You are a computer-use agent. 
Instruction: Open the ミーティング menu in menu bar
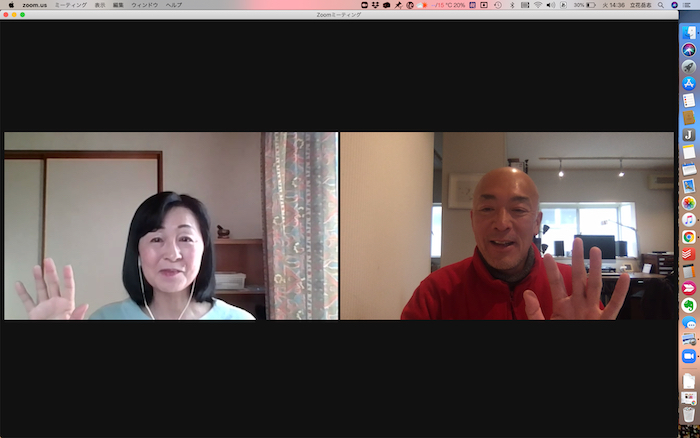70,5
